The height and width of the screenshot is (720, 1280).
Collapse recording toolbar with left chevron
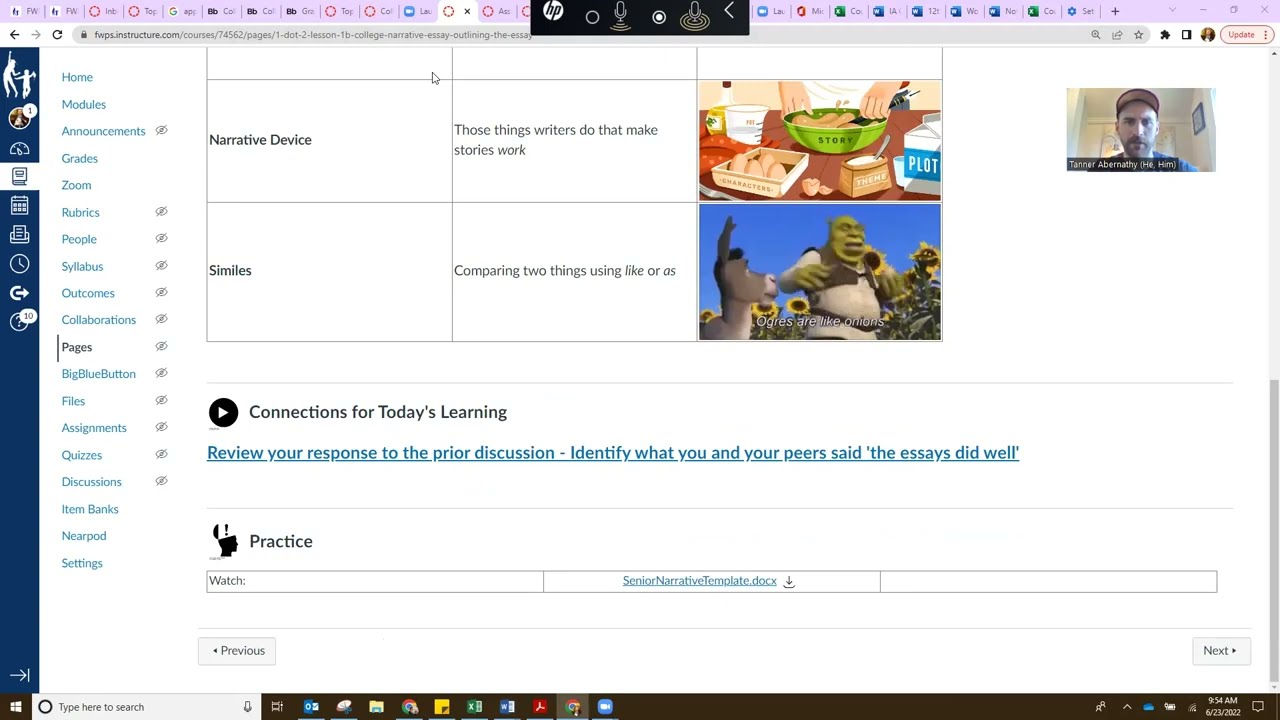click(729, 11)
